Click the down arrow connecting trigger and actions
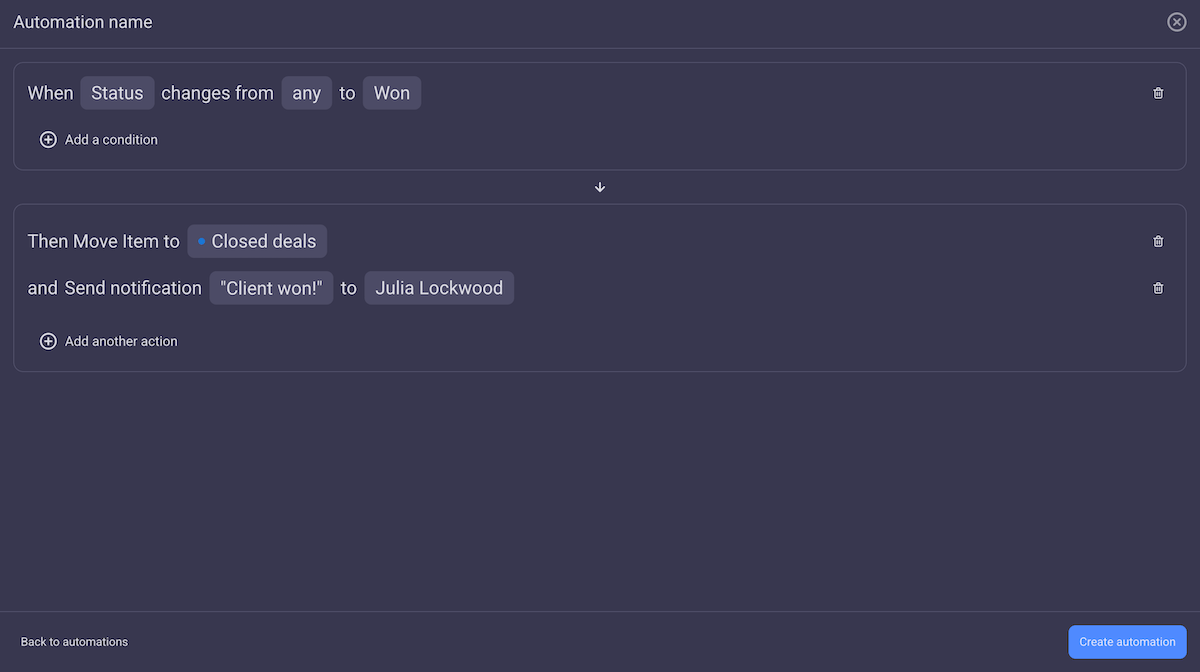Viewport: 1200px width, 672px height. [x=600, y=187]
